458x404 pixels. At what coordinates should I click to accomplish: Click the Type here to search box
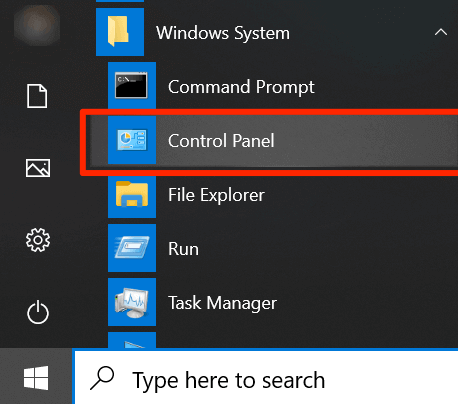tap(266, 377)
